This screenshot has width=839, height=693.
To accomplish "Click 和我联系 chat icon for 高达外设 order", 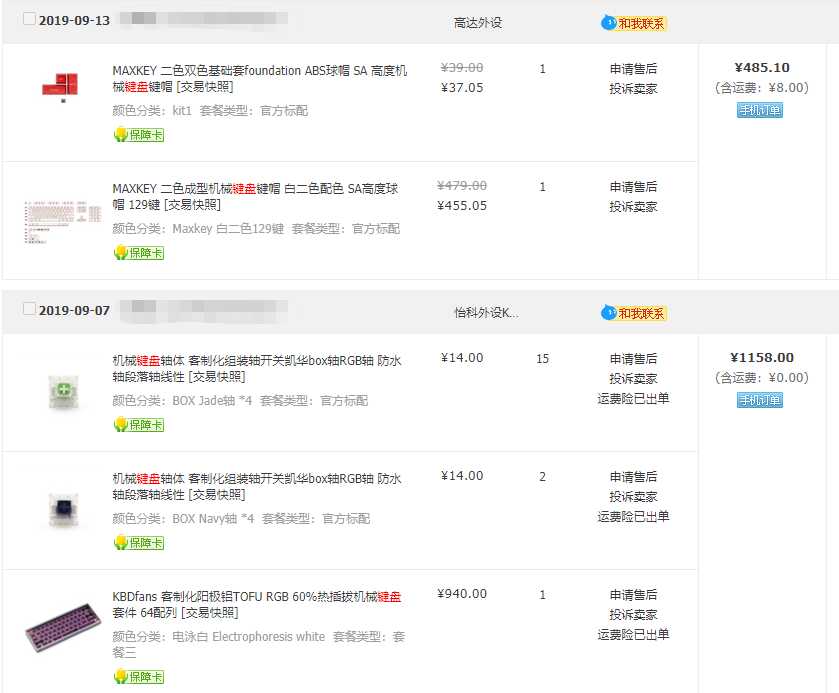I will pyautogui.click(x=634, y=23).
